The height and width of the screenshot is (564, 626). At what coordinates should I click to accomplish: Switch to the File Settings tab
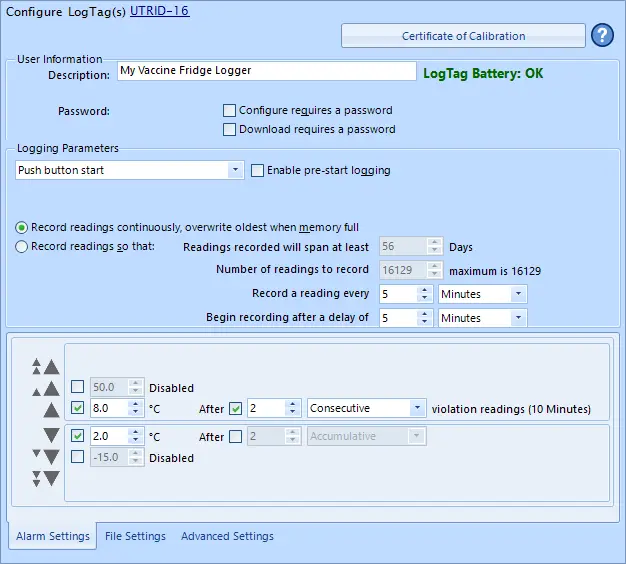pyautogui.click(x=135, y=536)
